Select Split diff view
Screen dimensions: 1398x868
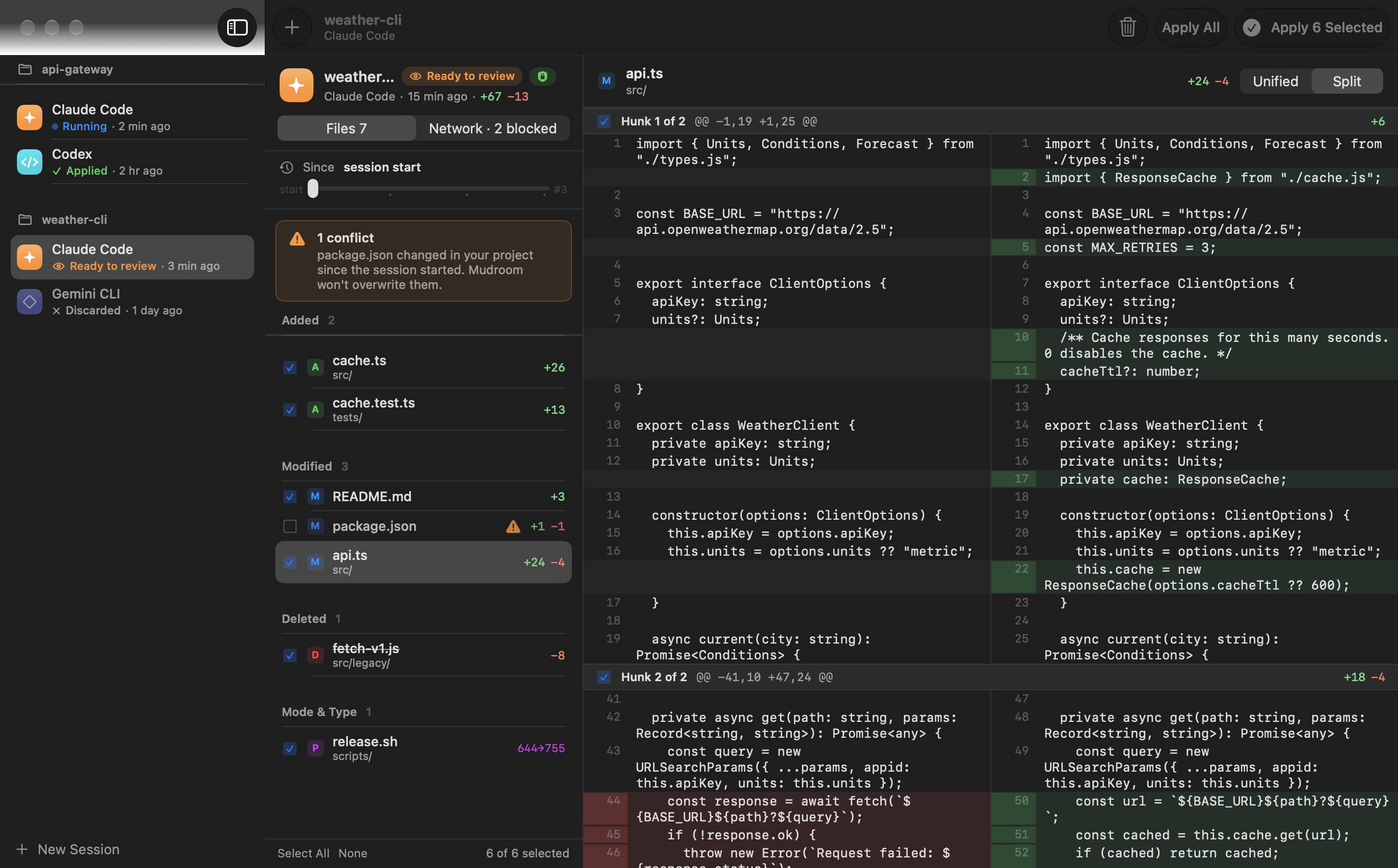coord(1346,81)
